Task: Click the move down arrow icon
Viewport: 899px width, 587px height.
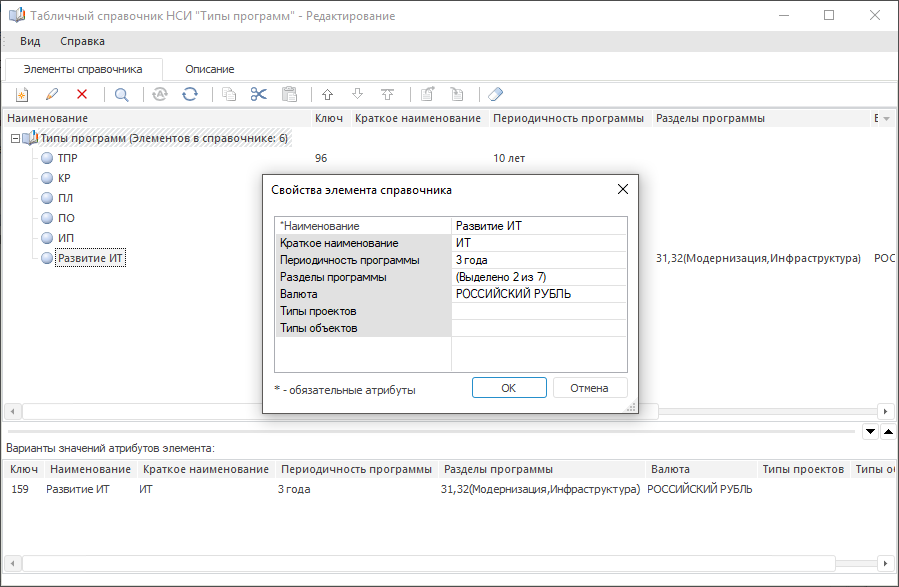Action: [x=358, y=94]
